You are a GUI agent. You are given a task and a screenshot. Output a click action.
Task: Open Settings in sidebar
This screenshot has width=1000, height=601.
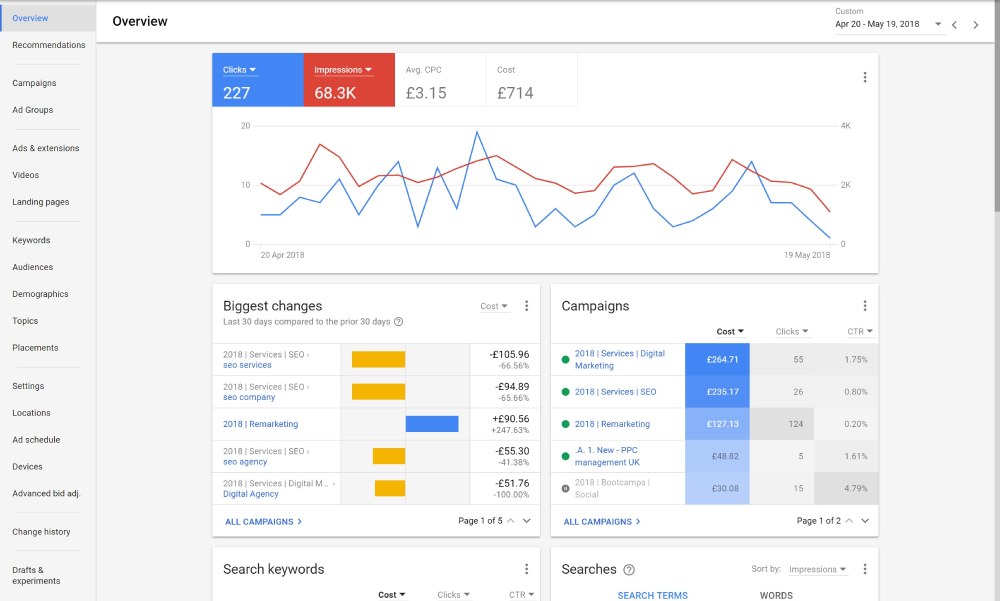point(28,387)
